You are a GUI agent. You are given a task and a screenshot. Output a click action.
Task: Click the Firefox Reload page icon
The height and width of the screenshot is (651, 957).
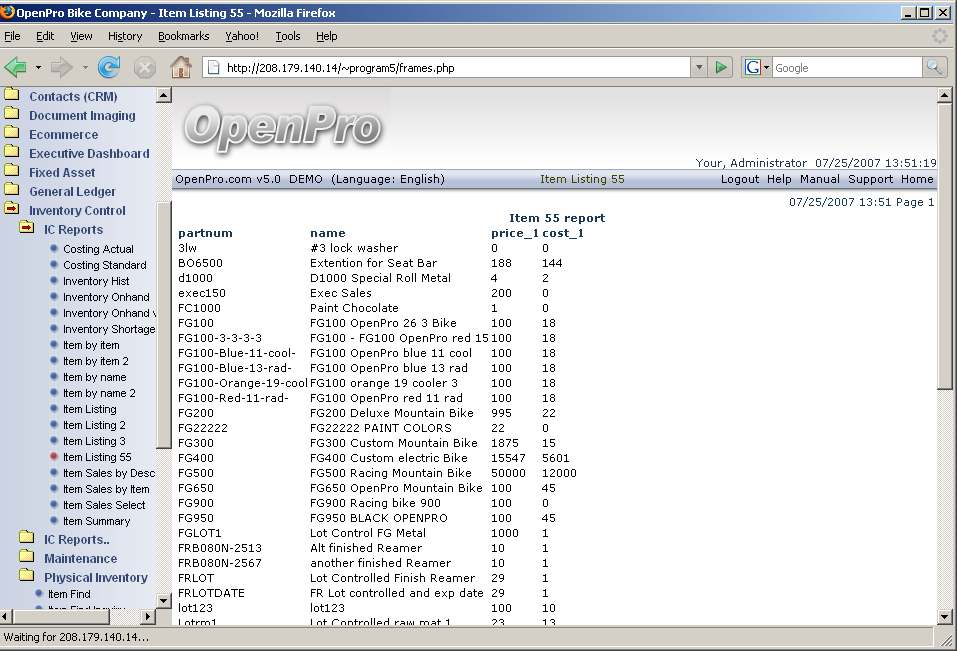(109, 67)
